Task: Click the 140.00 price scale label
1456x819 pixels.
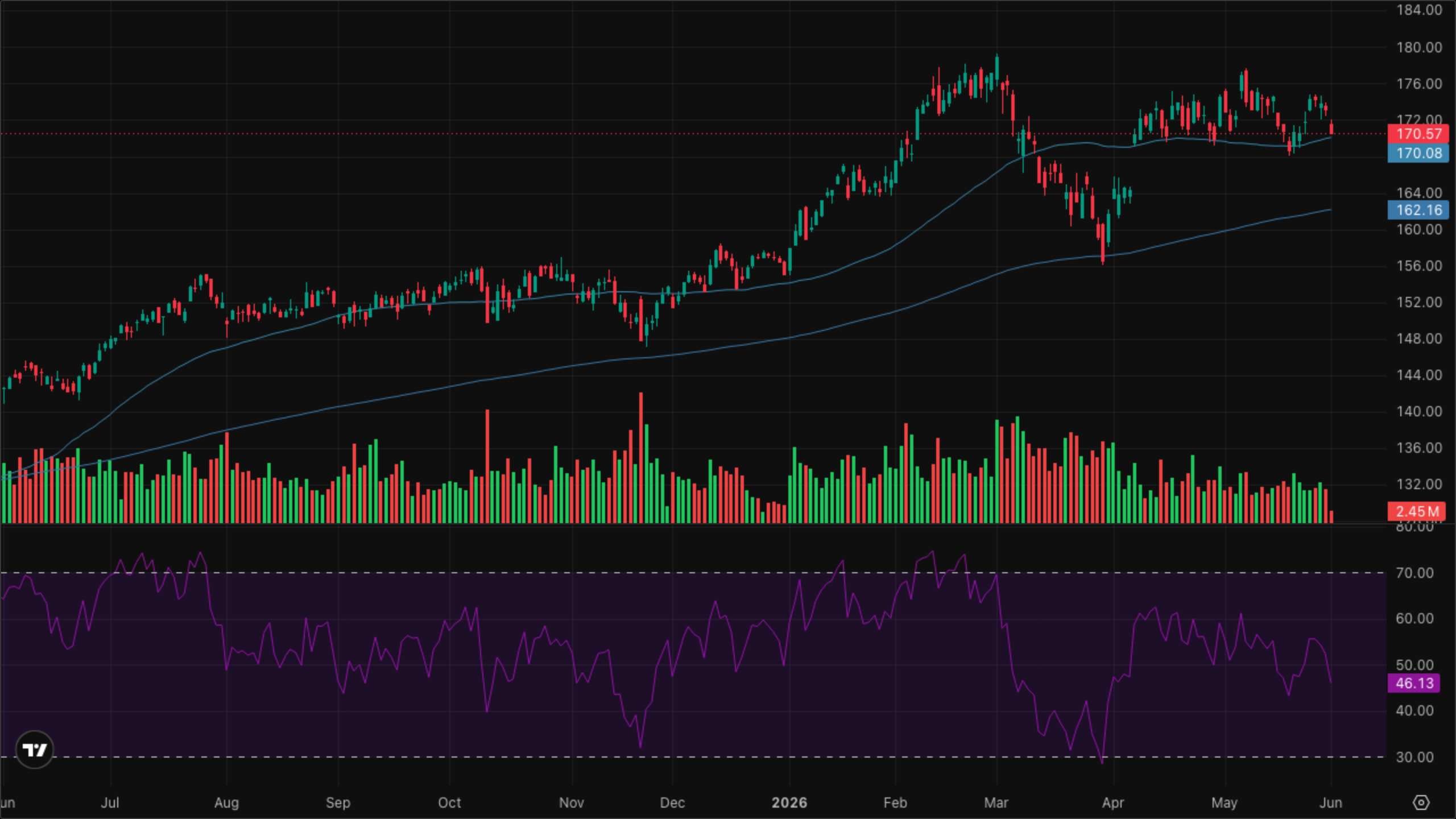Action: (x=1419, y=411)
